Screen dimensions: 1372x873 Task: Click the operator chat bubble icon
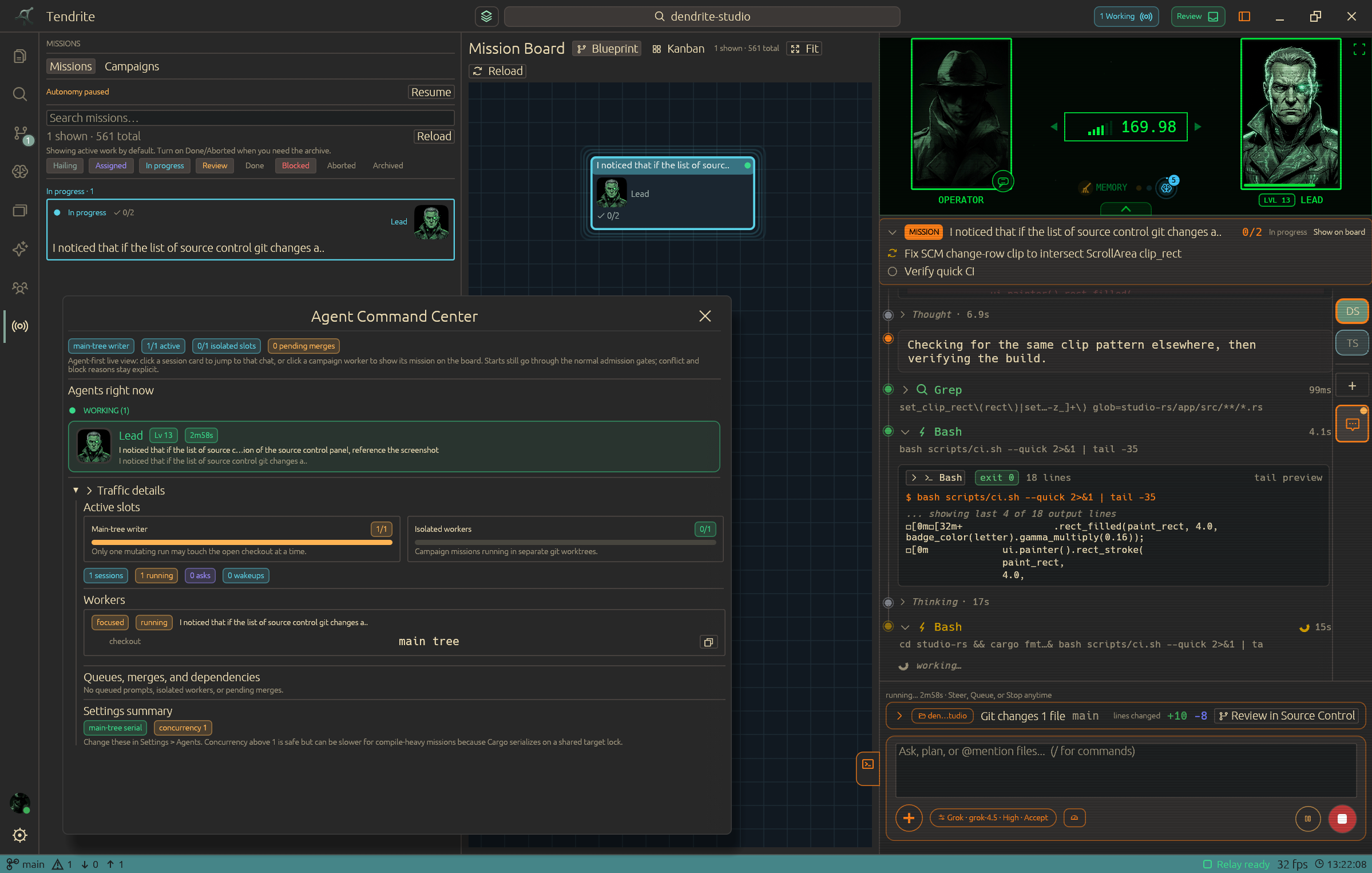1002,181
